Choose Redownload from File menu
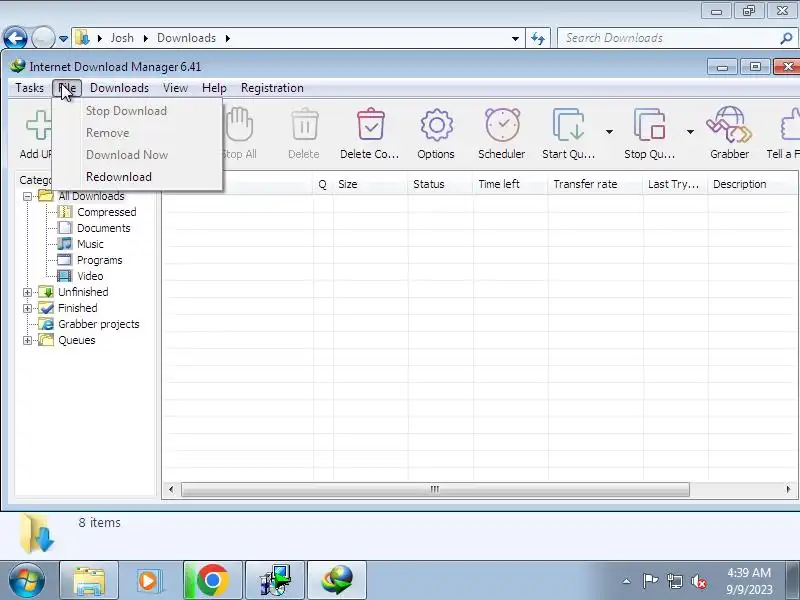This screenshot has width=800, height=600. click(x=138, y=177)
